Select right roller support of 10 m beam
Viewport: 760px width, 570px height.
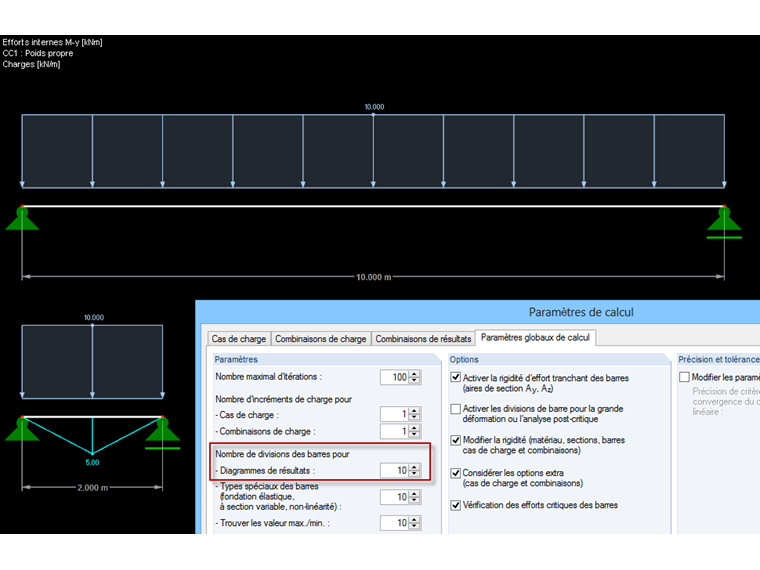(724, 222)
